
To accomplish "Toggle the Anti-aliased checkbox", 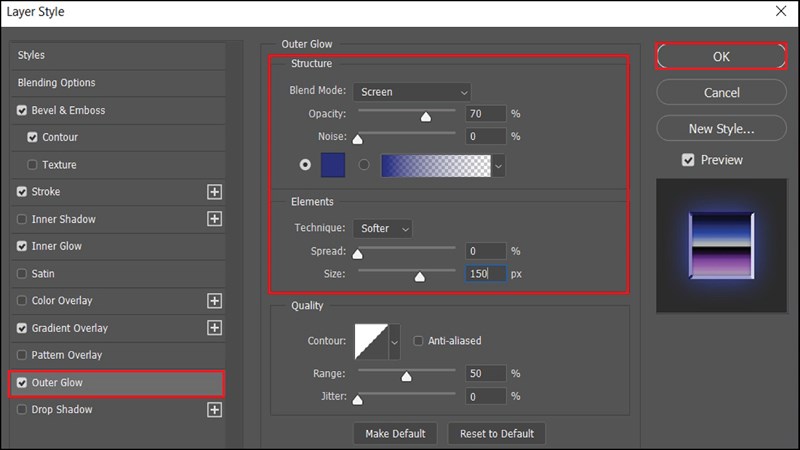I will pyautogui.click(x=418, y=341).
